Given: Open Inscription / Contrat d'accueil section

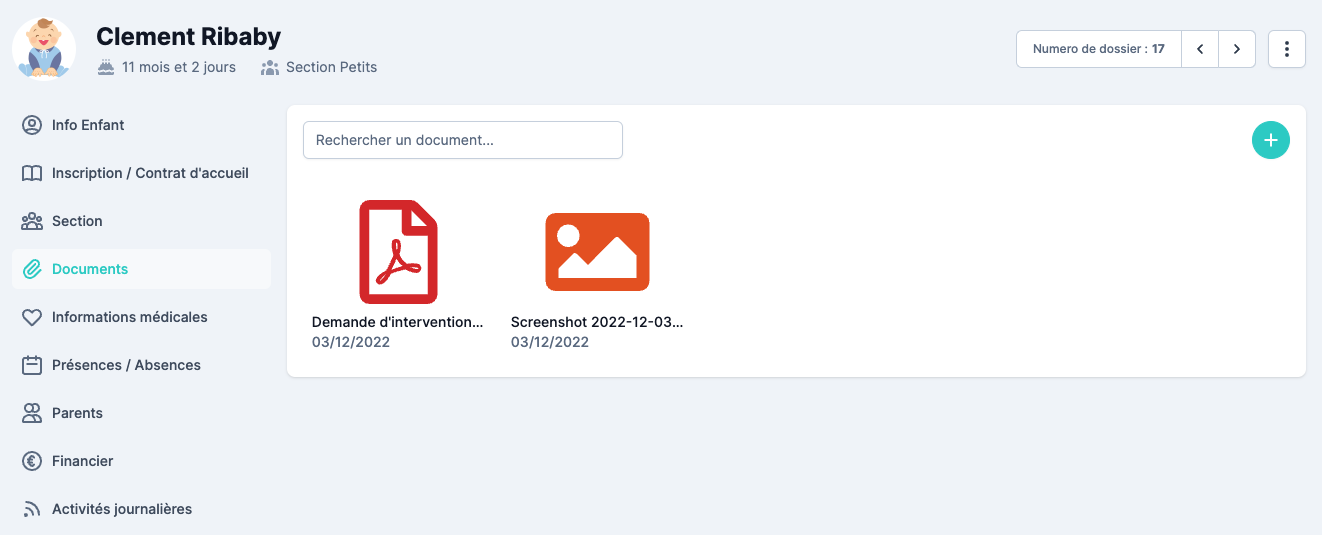Looking at the screenshot, I should click(x=150, y=173).
